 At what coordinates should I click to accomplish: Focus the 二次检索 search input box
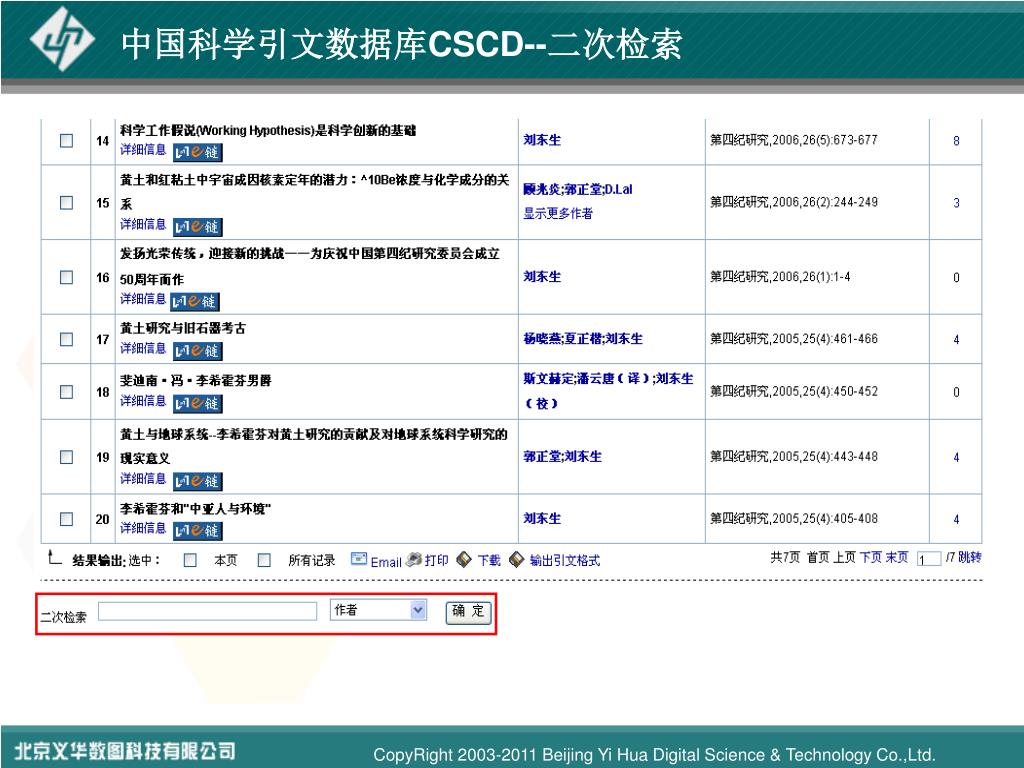(208, 611)
